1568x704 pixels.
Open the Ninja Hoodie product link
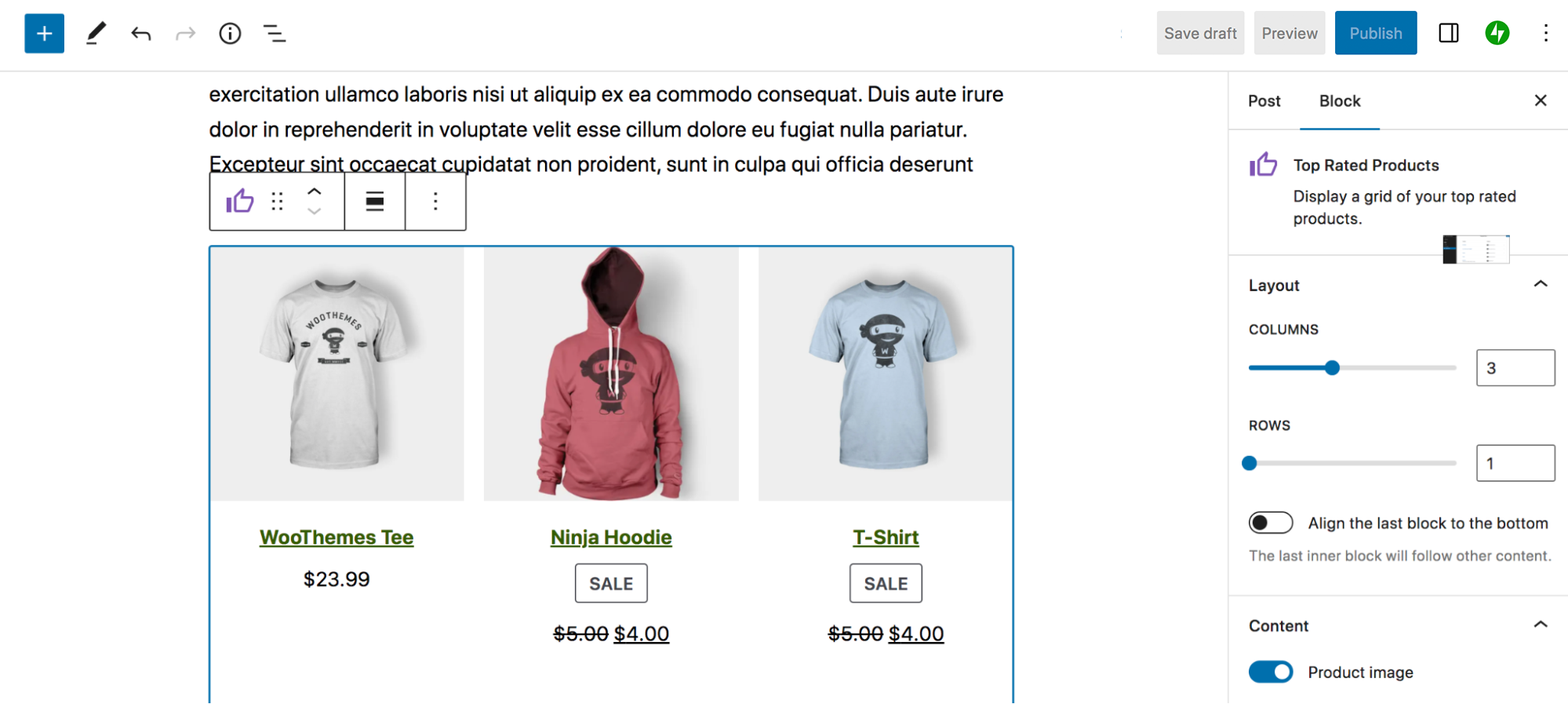(611, 538)
